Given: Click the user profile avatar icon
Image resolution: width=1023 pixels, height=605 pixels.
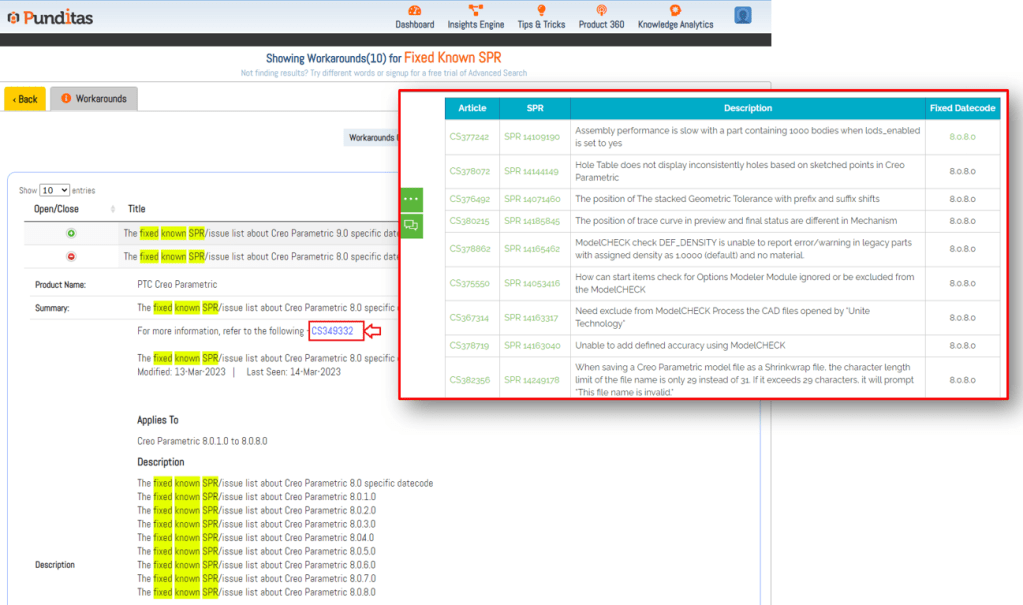Looking at the screenshot, I should (x=743, y=15).
